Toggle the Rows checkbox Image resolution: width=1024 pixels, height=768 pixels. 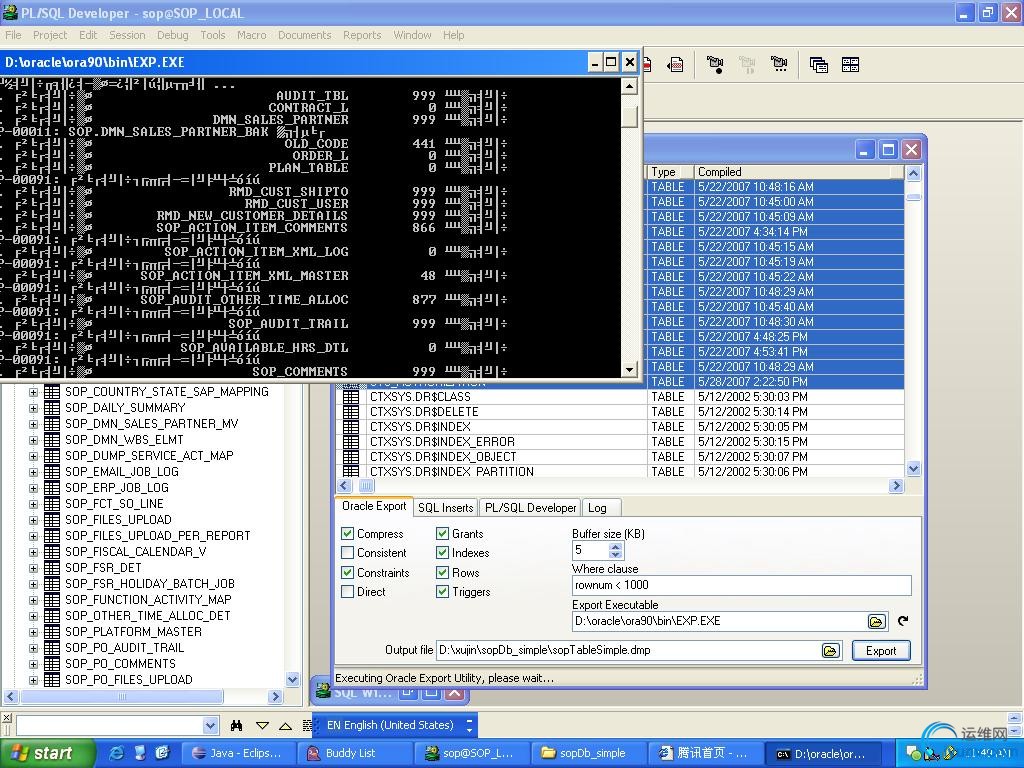click(x=442, y=573)
